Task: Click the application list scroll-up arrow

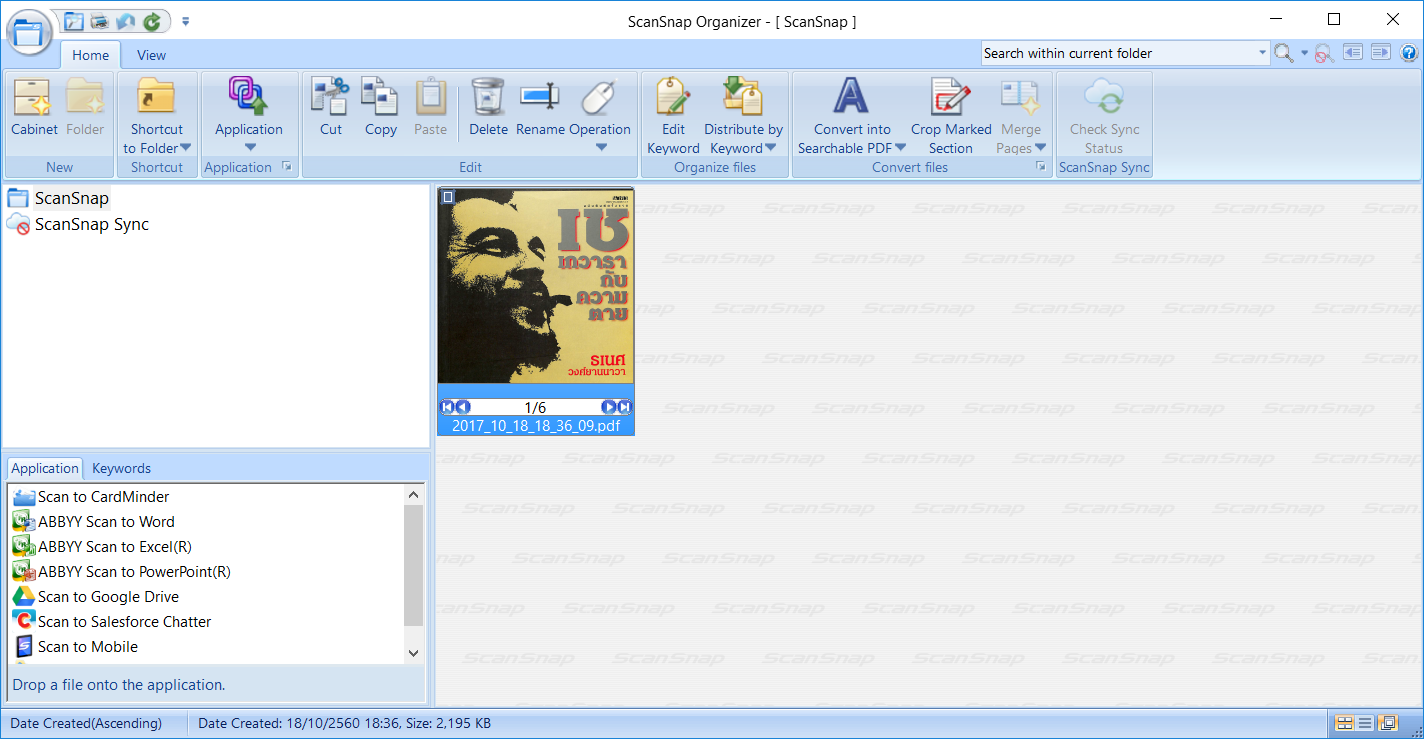Action: coord(414,494)
